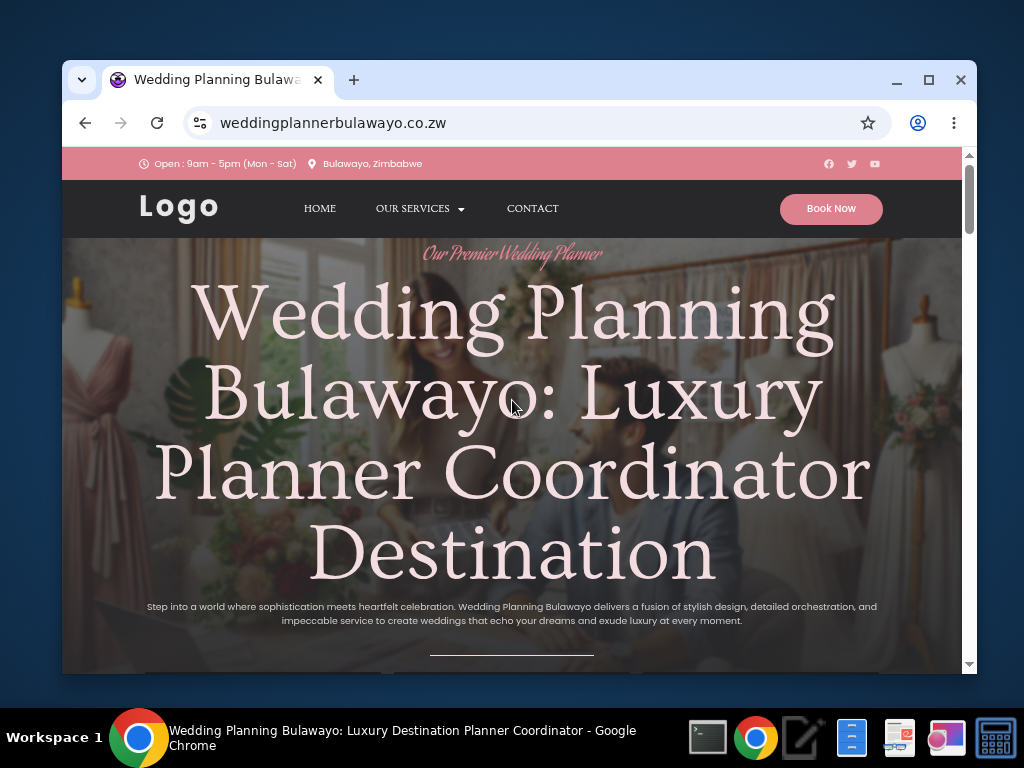Click the large Chrome icon next to Workspace 1
This screenshot has height=768, width=1024.
click(x=138, y=738)
